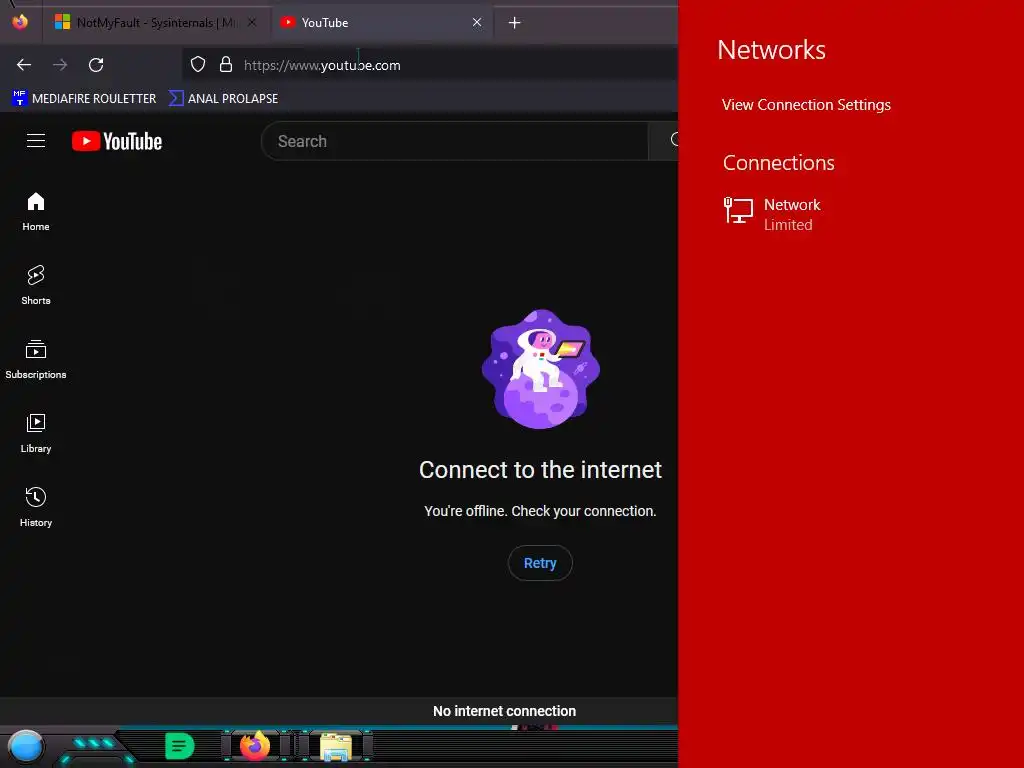1024x768 pixels.
Task: Click the YouTube logo
Action: pos(117,141)
